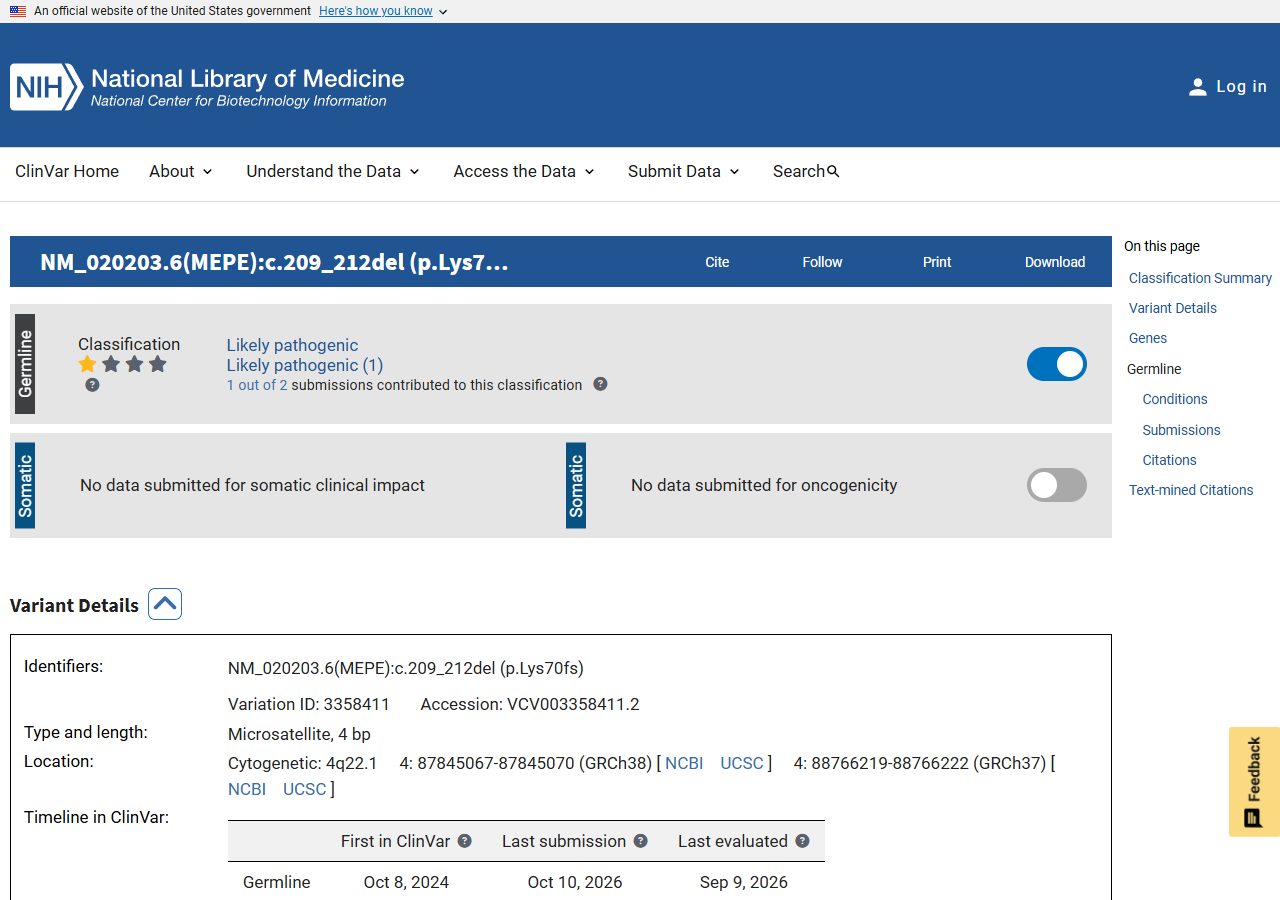Open the Likely pathogenic (1) link

[305, 365]
